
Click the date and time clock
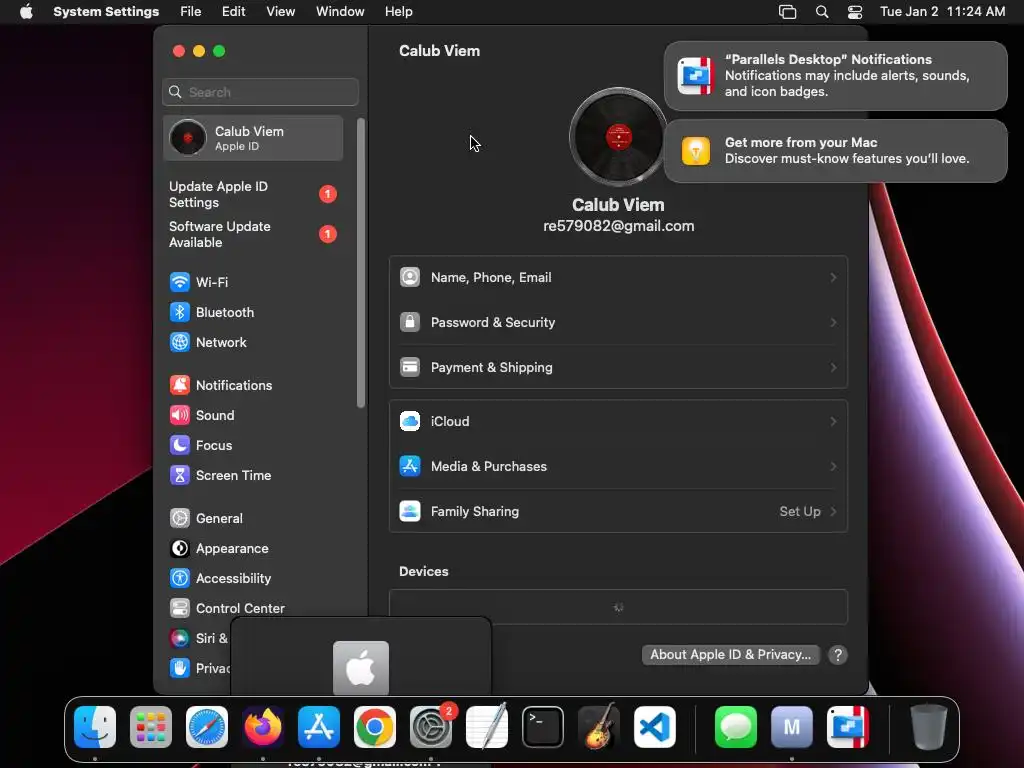pos(942,12)
